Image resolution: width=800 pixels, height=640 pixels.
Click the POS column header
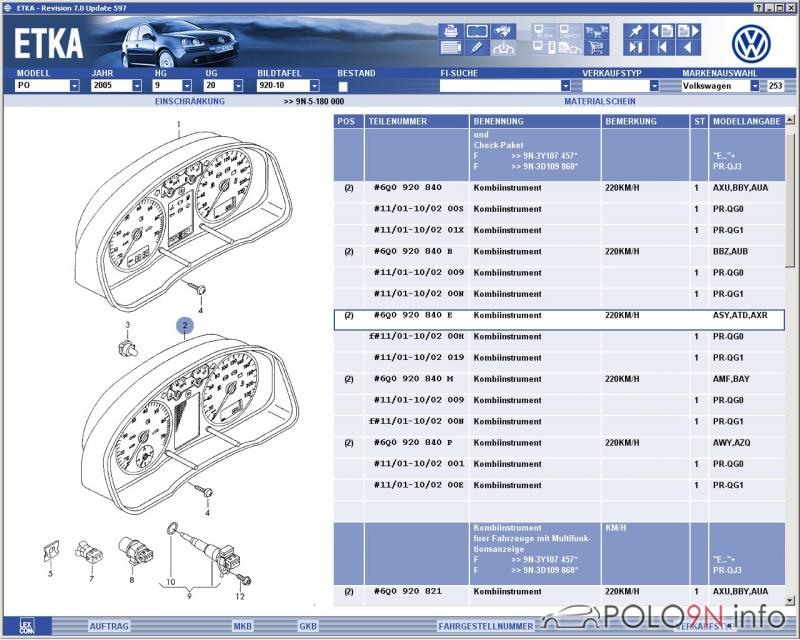[349, 121]
